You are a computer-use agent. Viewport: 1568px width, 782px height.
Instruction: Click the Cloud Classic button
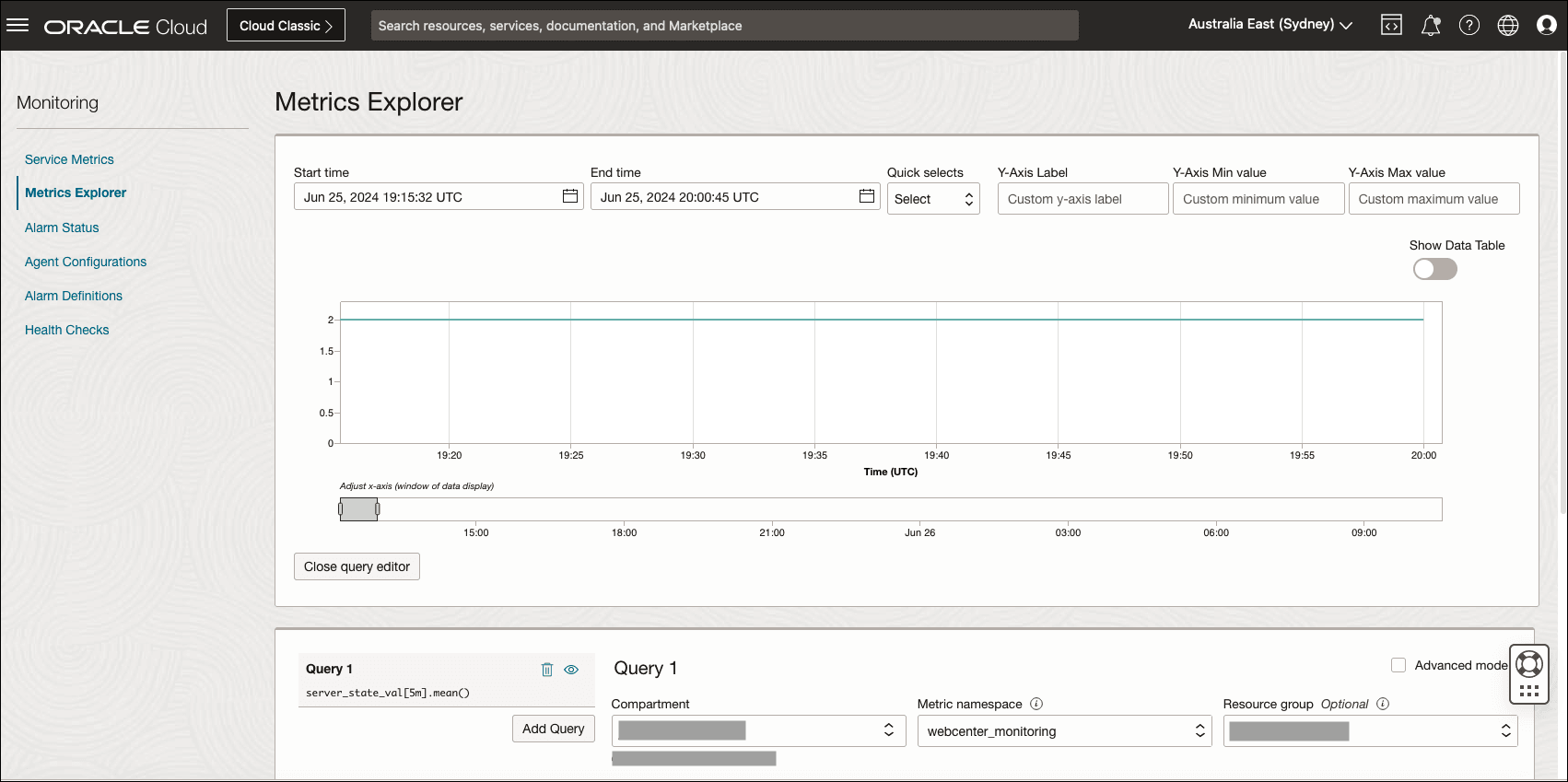(x=286, y=25)
